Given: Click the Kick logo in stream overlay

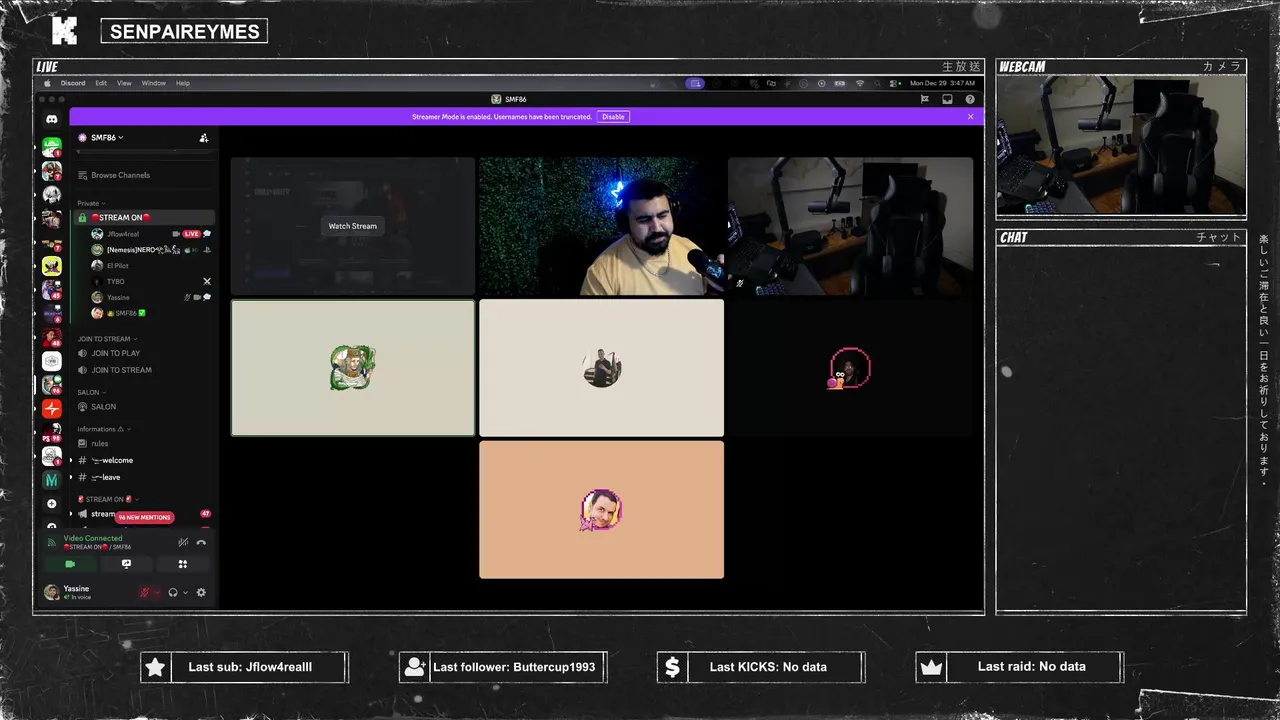Looking at the screenshot, I should pos(64,31).
